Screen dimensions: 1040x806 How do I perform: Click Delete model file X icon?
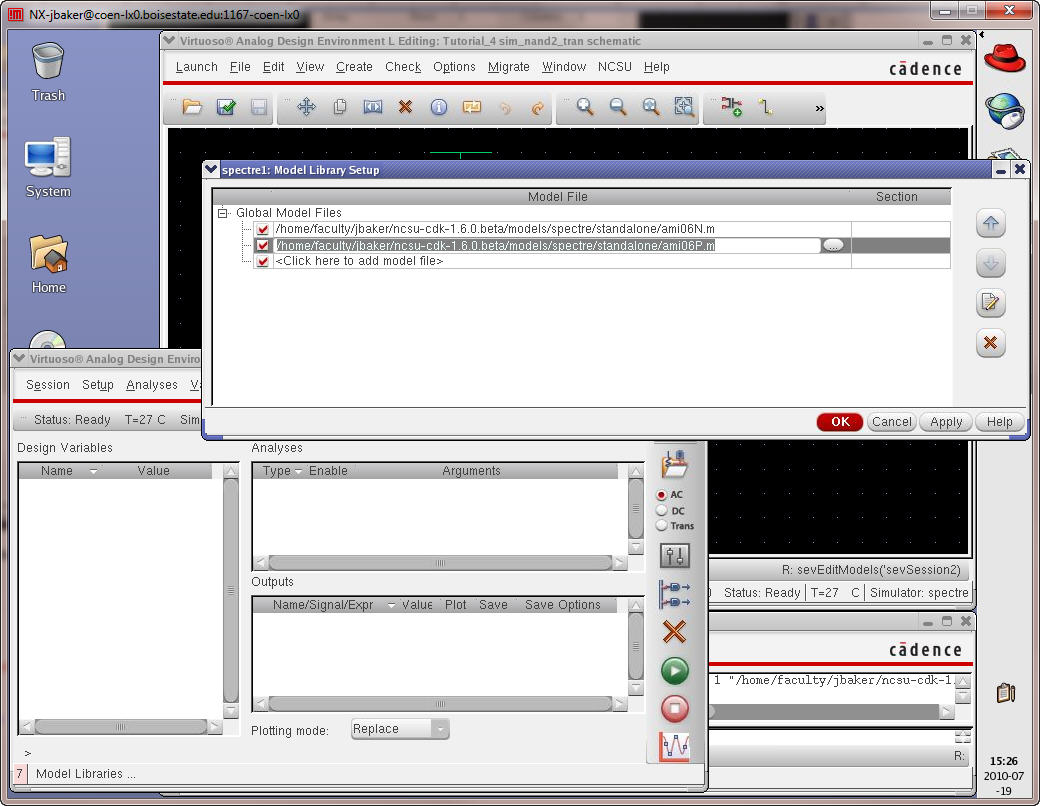(x=990, y=343)
